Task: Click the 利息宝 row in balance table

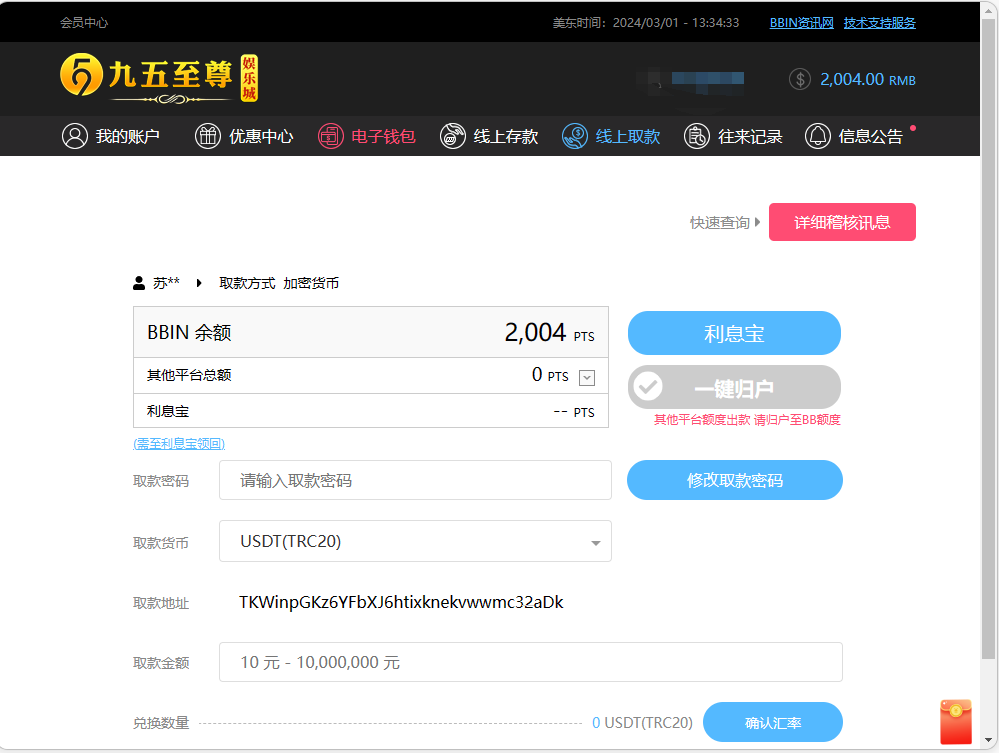Action: pos(371,412)
